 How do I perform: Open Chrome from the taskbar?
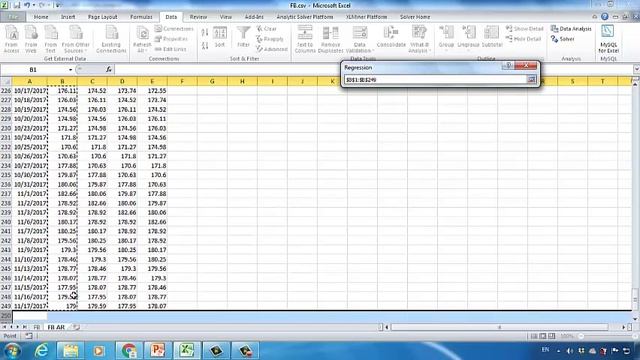129,350
